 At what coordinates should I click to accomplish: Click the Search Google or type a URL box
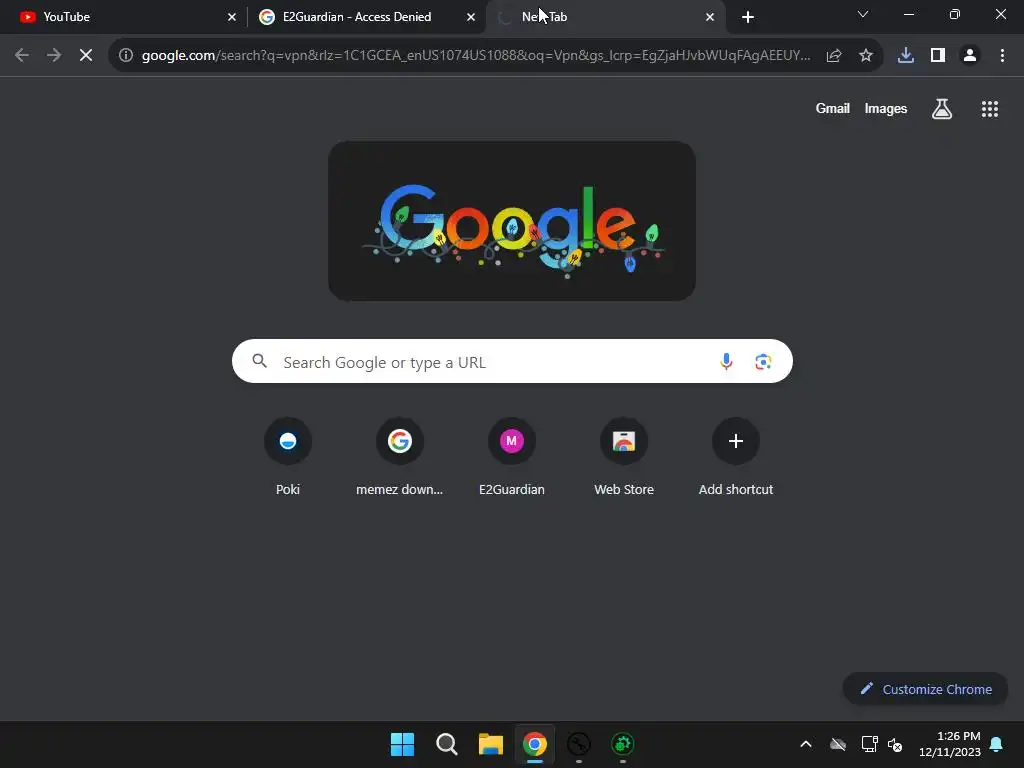512,361
